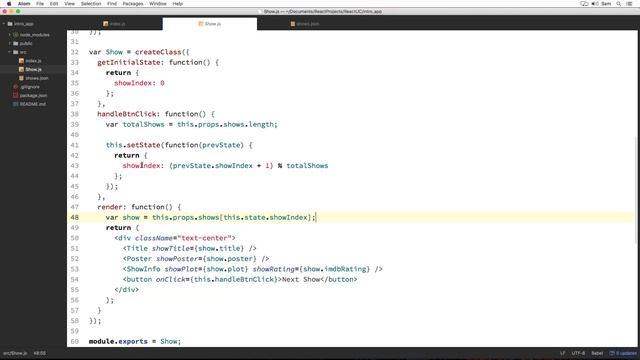Open Show.js in the tree view
The height and width of the screenshot is (360, 640).
33,69
